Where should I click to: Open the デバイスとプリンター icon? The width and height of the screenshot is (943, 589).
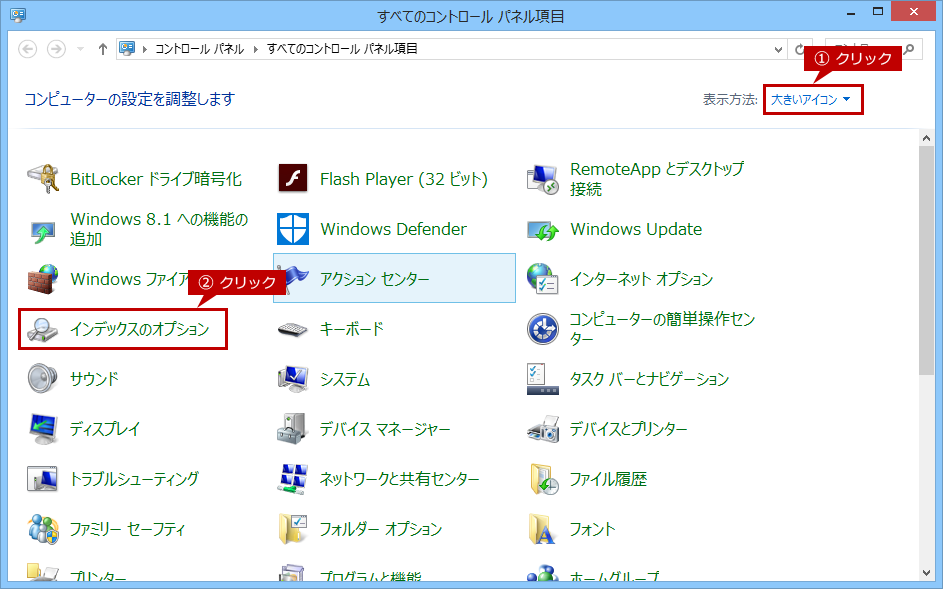[x=543, y=429]
